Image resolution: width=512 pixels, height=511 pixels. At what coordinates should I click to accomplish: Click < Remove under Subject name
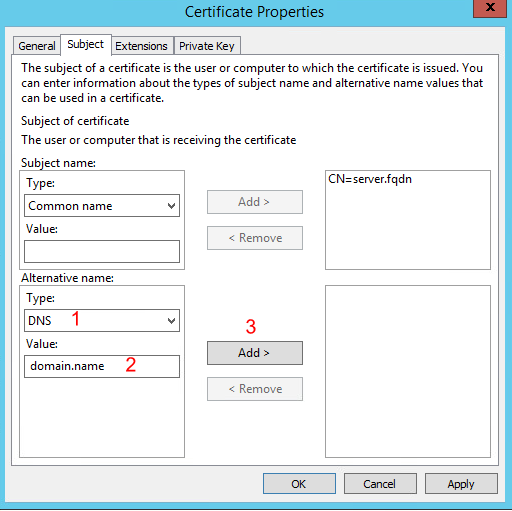coord(255,238)
